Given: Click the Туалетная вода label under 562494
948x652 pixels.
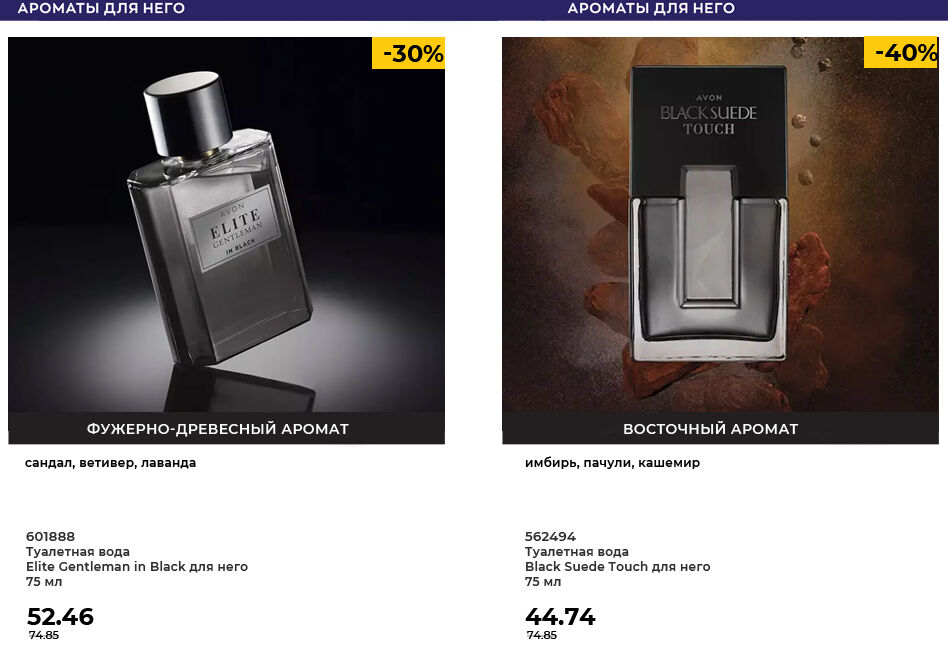Looking at the screenshot, I should (577, 552).
